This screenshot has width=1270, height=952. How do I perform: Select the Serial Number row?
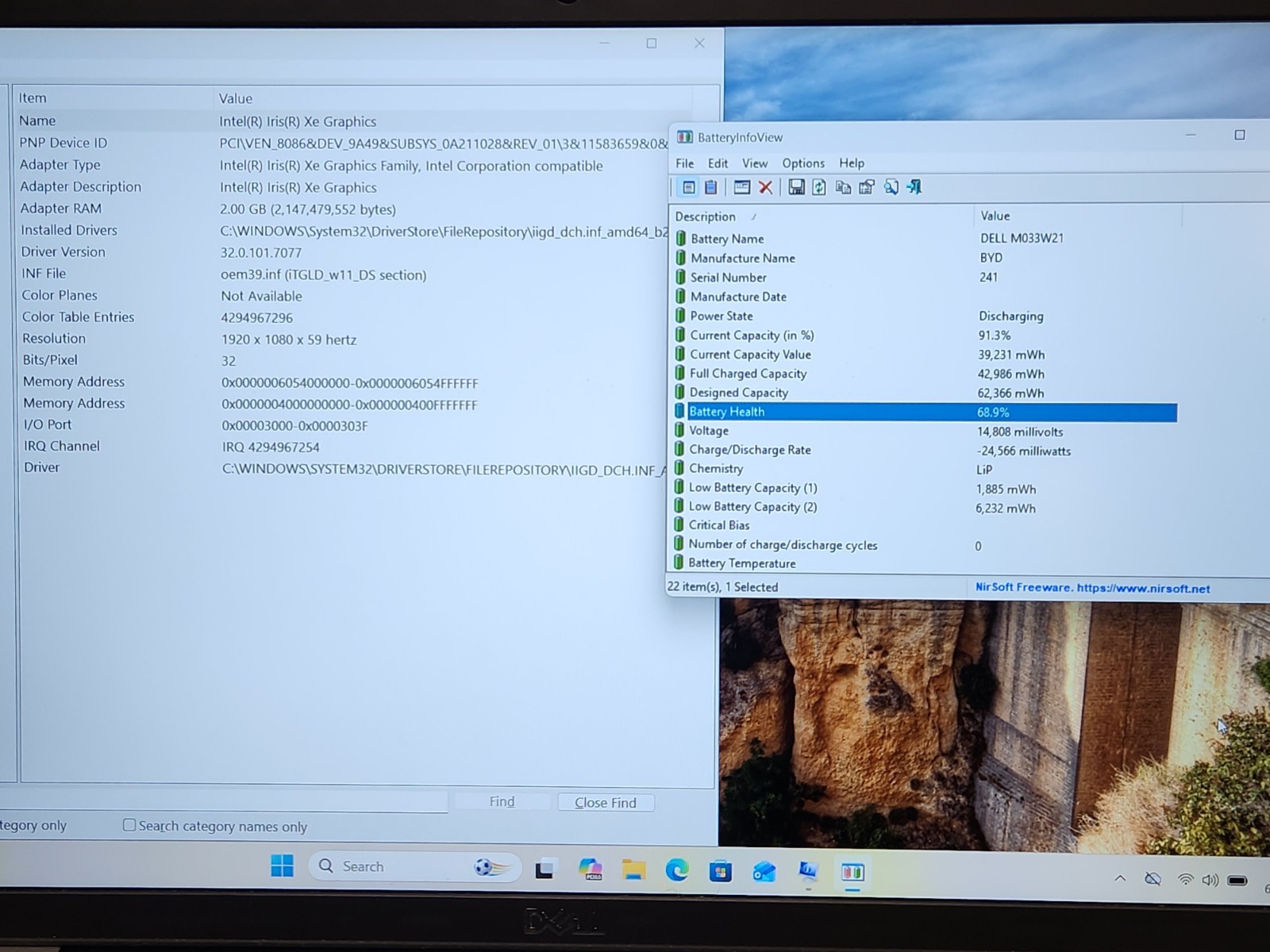[925, 277]
